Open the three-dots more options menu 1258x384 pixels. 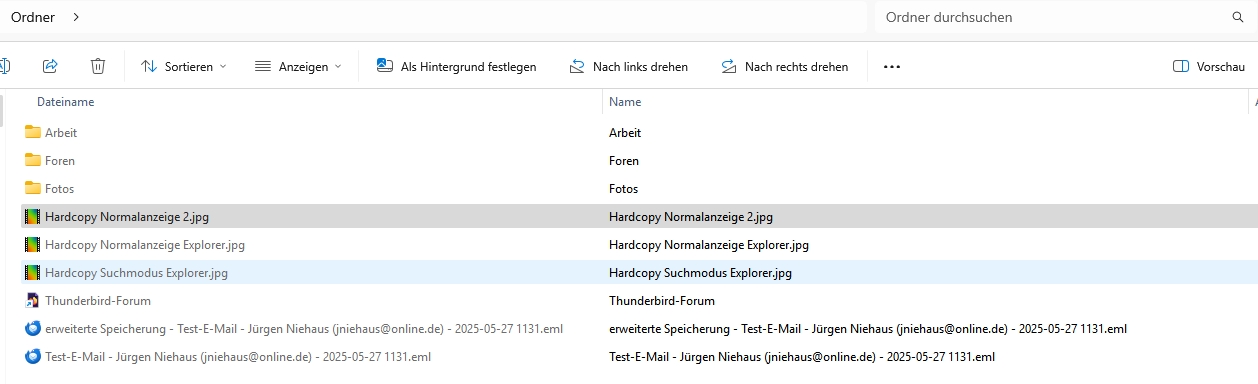(892, 66)
